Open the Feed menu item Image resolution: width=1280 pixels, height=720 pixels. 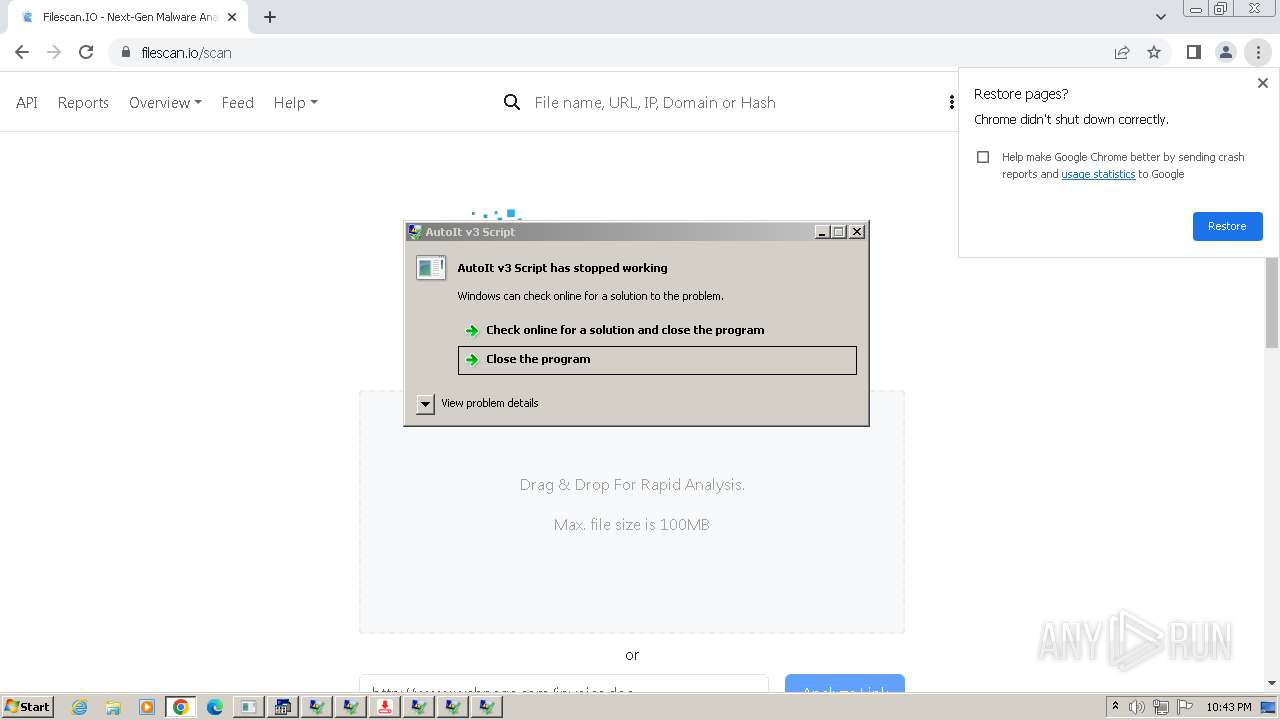click(237, 102)
